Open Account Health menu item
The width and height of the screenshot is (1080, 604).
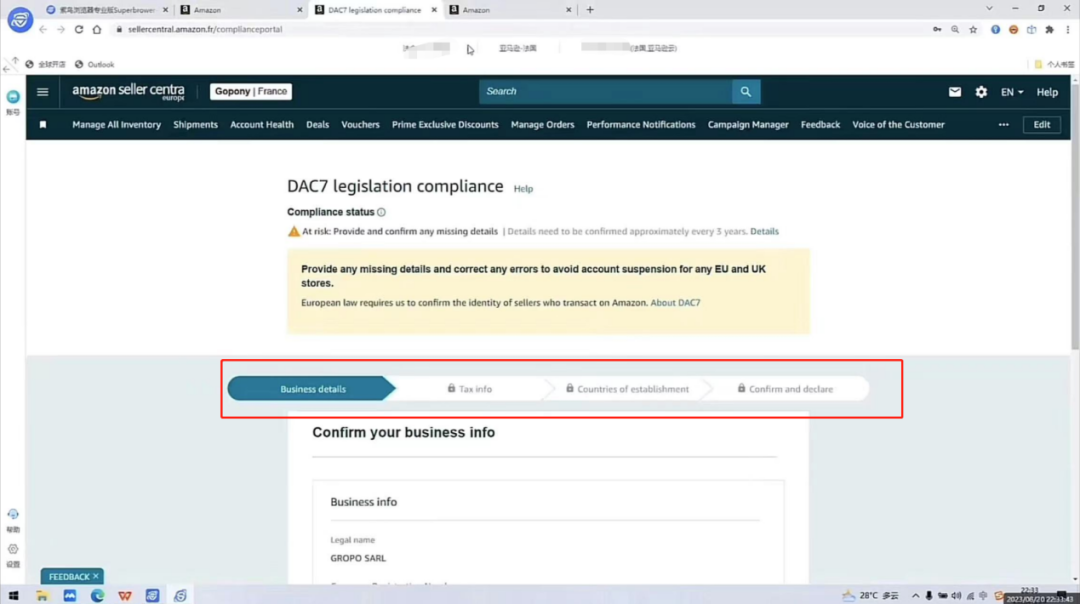pos(262,125)
